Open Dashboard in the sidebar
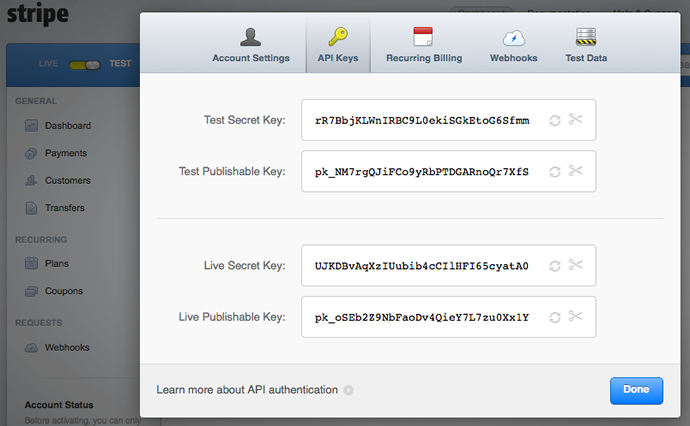This screenshot has width=690, height=426. pyautogui.click(x=68, y=126)
